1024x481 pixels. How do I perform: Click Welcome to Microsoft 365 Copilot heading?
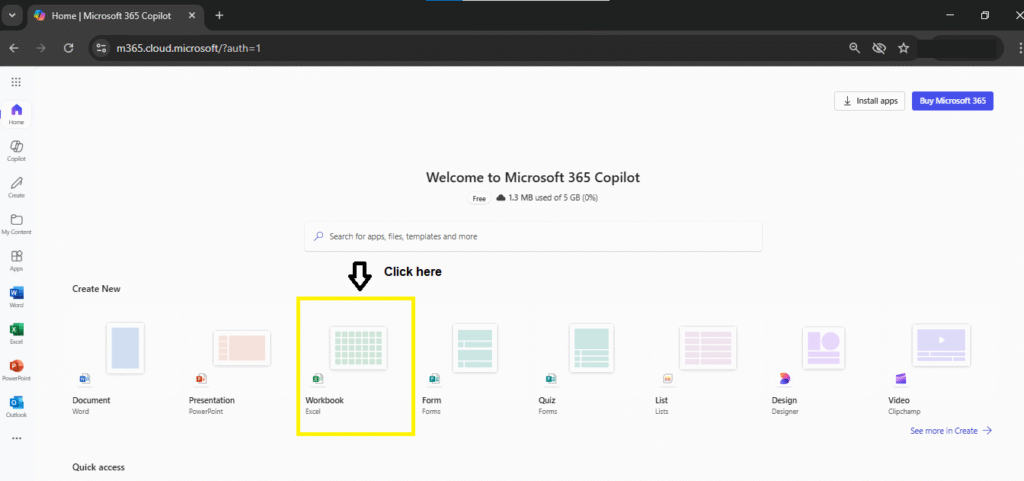[533, 178]
